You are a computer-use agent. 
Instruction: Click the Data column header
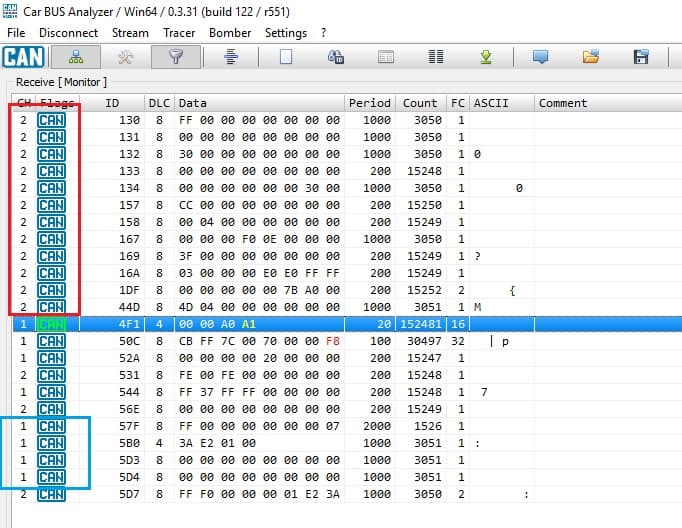point(259,103)
